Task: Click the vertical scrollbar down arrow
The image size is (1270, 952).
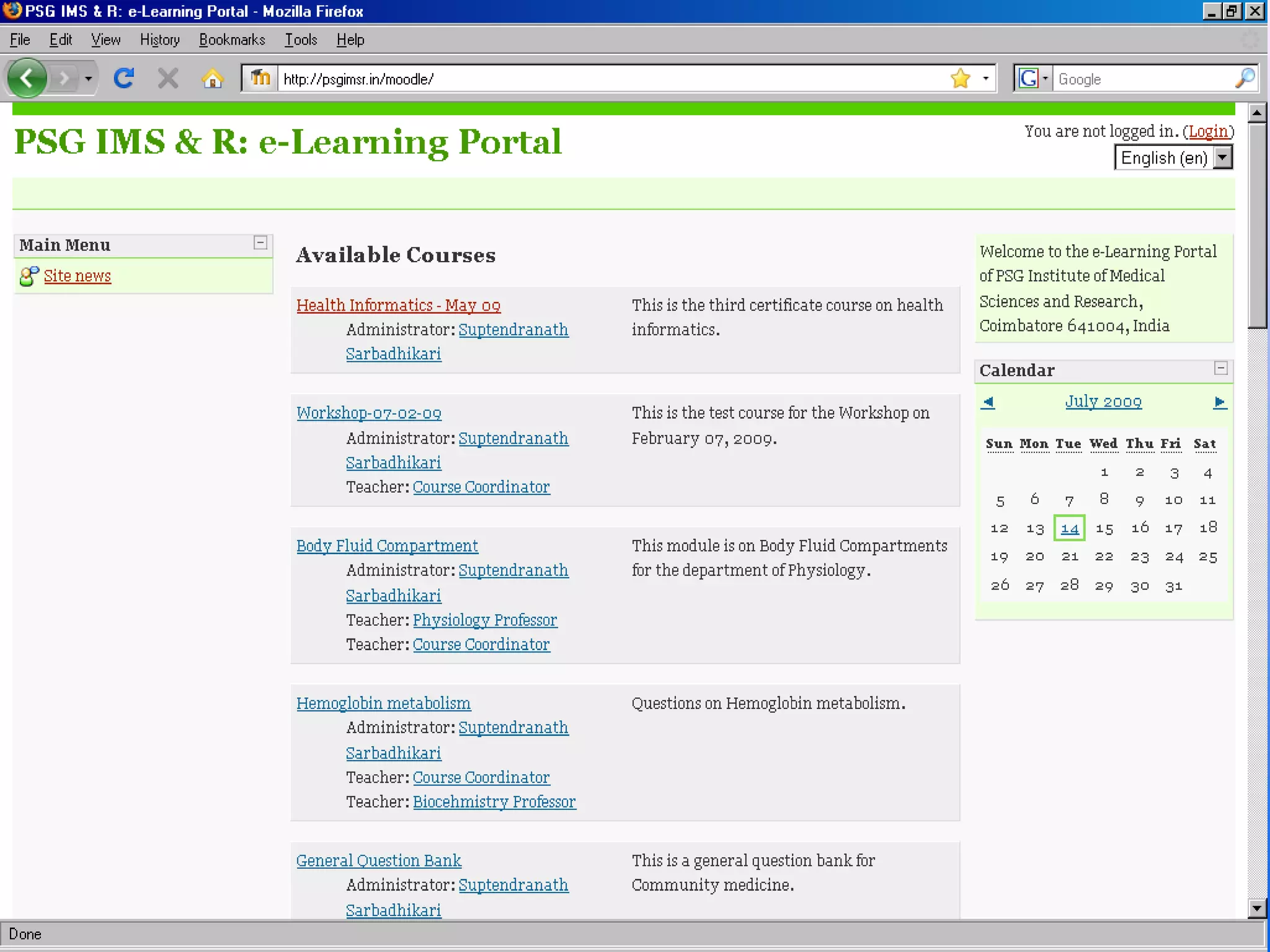Action: [x=1256, y=909]
